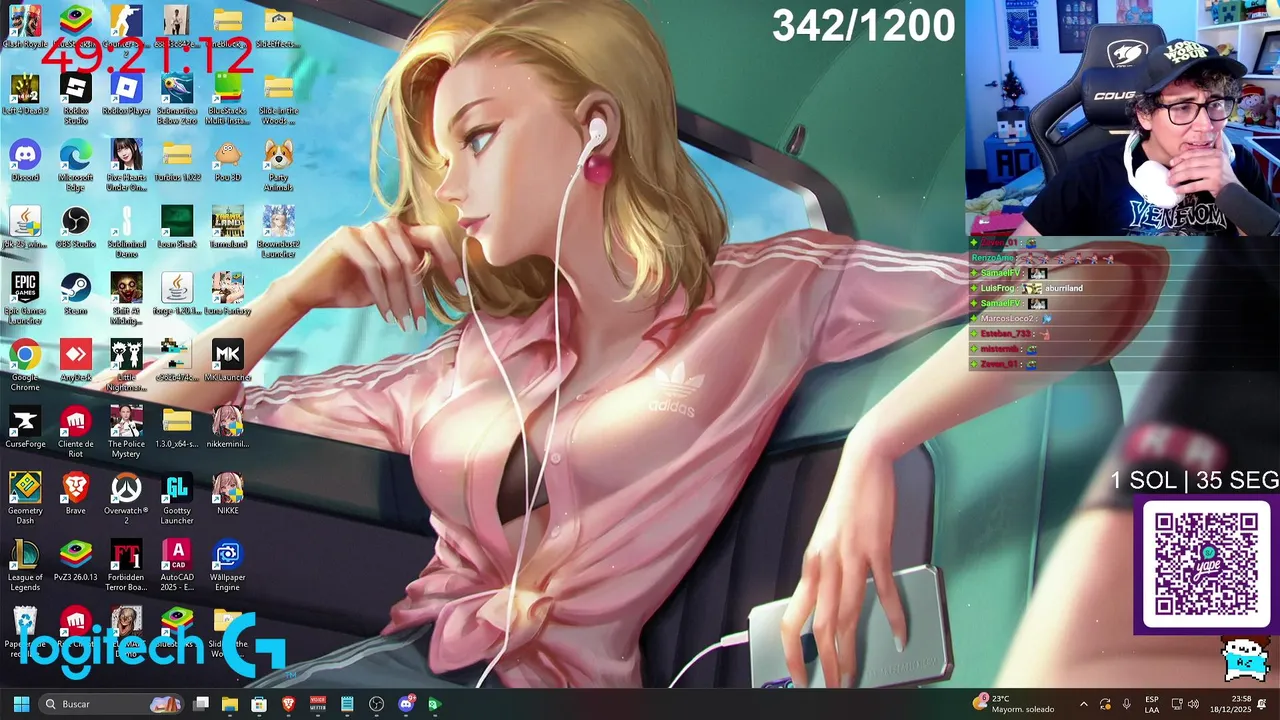Open the notification bell in the taskbar
The height and width of the screenshot is (720, 1280).
1262,704
